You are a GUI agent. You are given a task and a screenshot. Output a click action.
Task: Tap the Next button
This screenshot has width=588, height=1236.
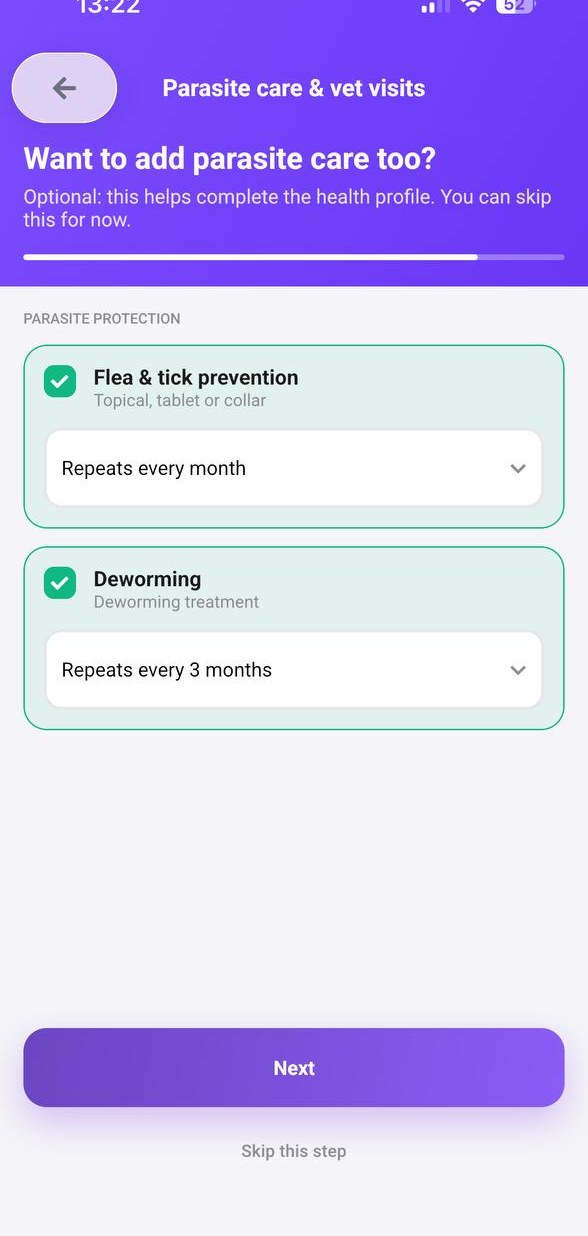pos(294,1068)
